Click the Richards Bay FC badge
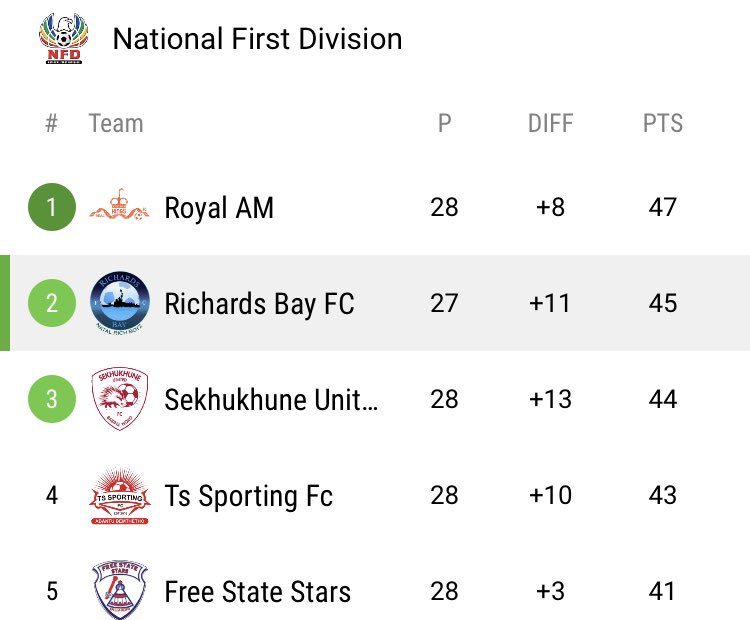Viewport: 750px width, 620px height. tap(119, 303)
